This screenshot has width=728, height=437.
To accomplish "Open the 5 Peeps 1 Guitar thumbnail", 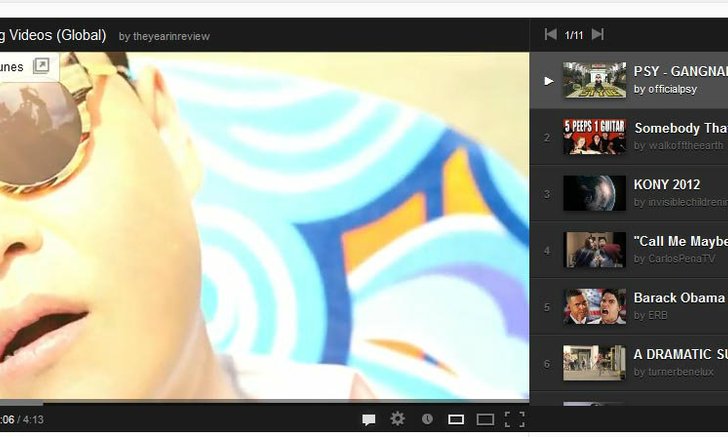I will coord(594,137).
